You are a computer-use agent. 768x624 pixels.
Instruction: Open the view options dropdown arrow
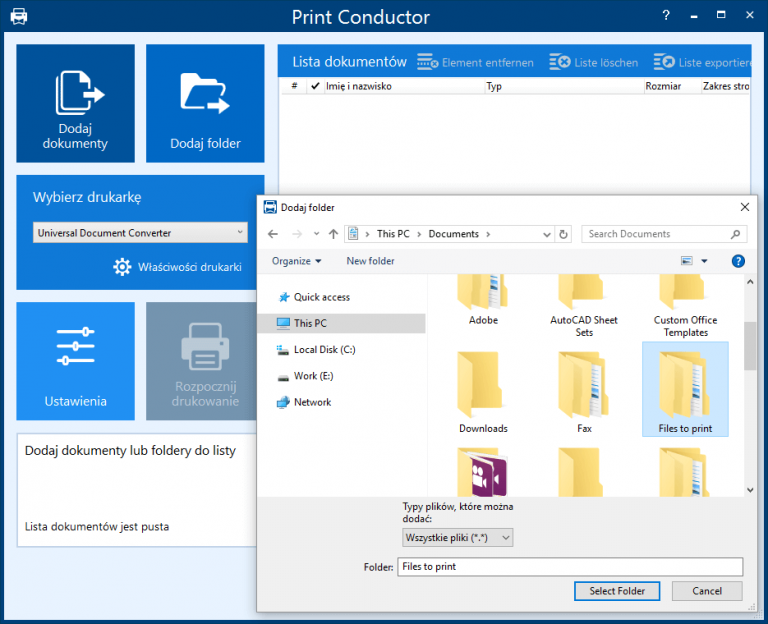click(704, 261)
